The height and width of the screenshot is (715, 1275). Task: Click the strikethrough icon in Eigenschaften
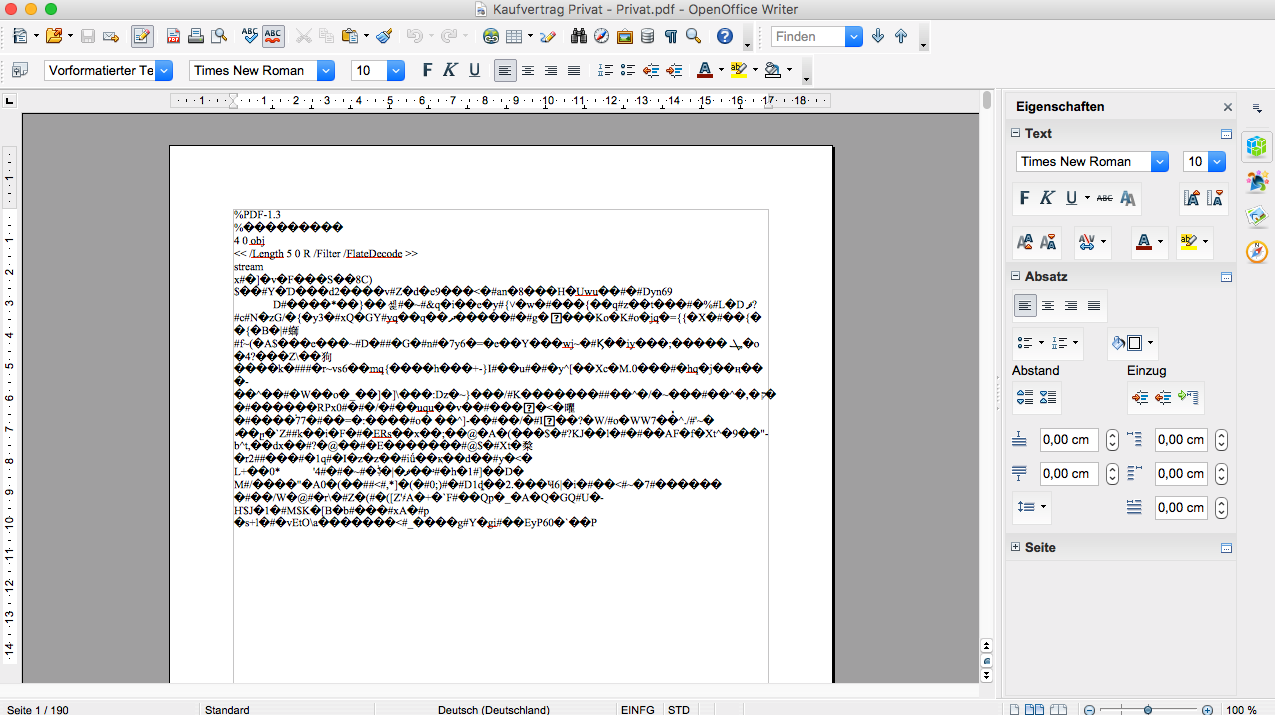[x=1104, y=198]
